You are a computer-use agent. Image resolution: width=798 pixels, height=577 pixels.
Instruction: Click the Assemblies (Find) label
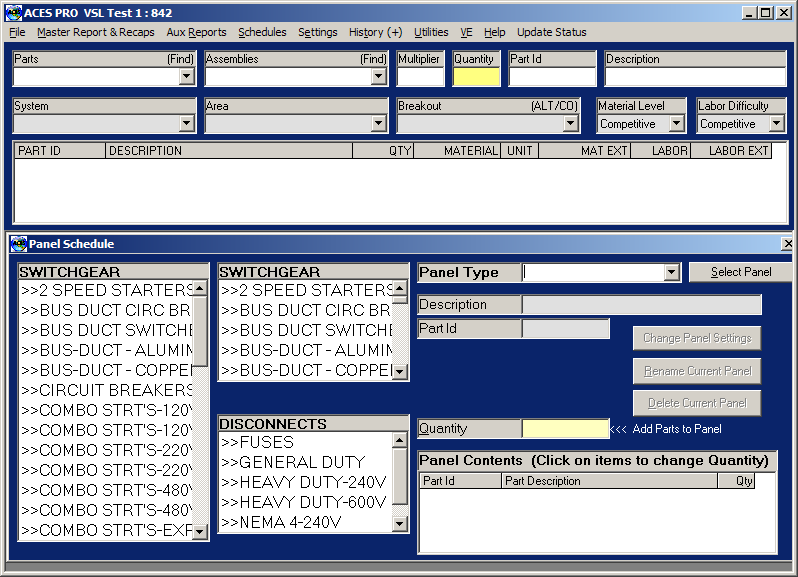(x=373, y=59)
